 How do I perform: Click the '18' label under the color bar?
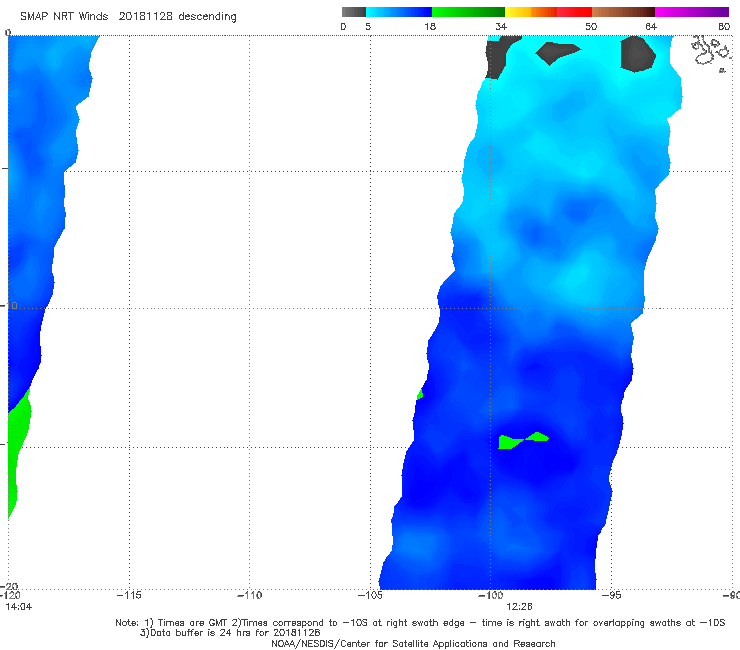430,27
